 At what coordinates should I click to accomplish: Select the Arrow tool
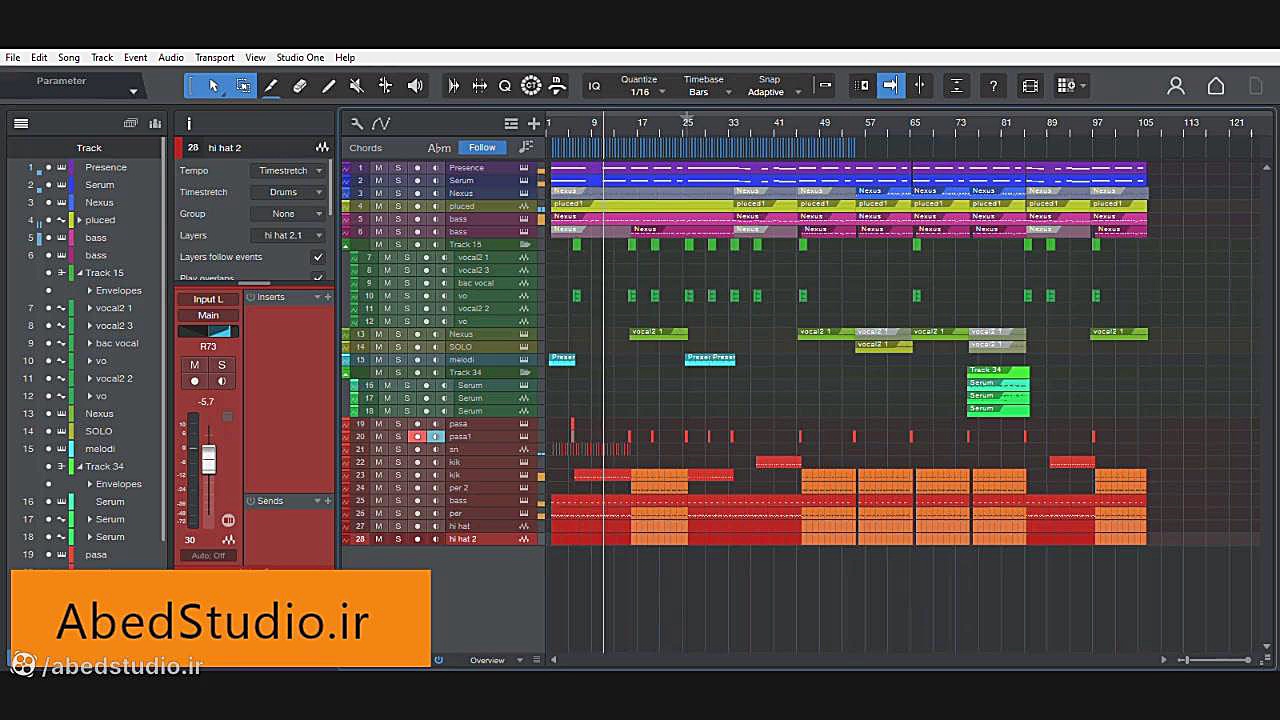[x=213, y=86]
